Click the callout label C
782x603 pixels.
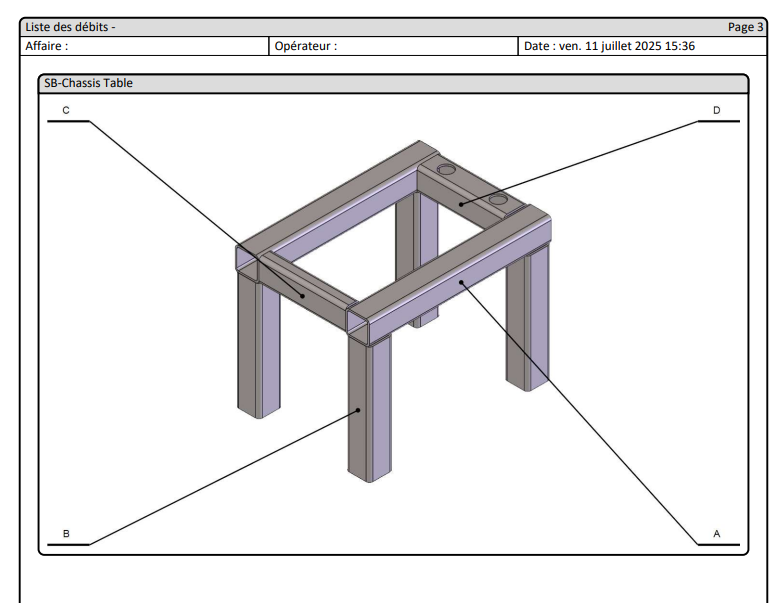(x=66, y=111)
